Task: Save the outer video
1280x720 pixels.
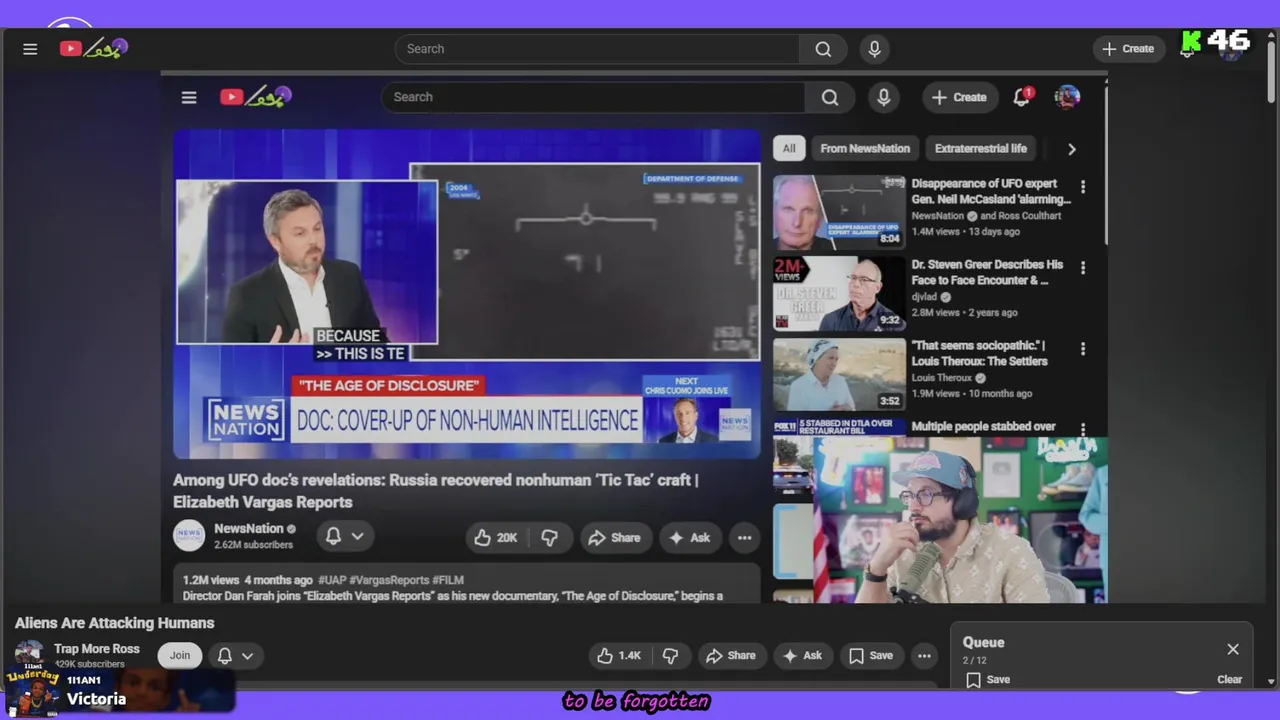Action: click(870, 655)
